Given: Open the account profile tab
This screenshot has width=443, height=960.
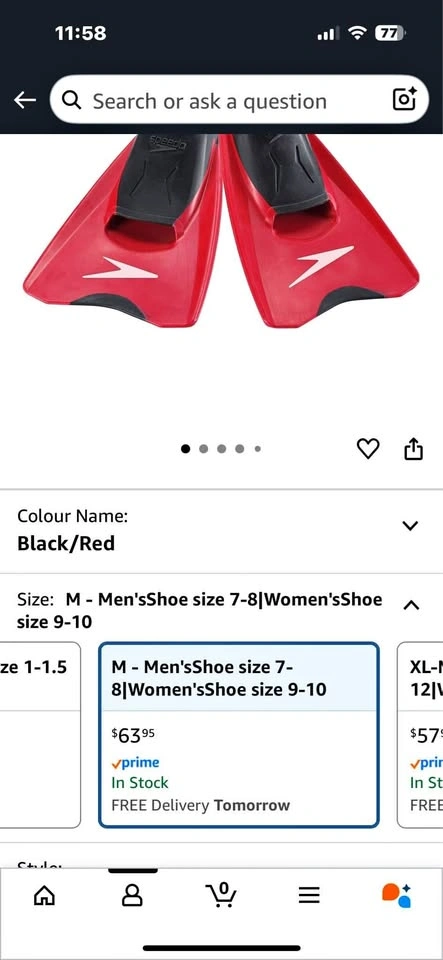Looking at the screenshot, I should 132,896.
